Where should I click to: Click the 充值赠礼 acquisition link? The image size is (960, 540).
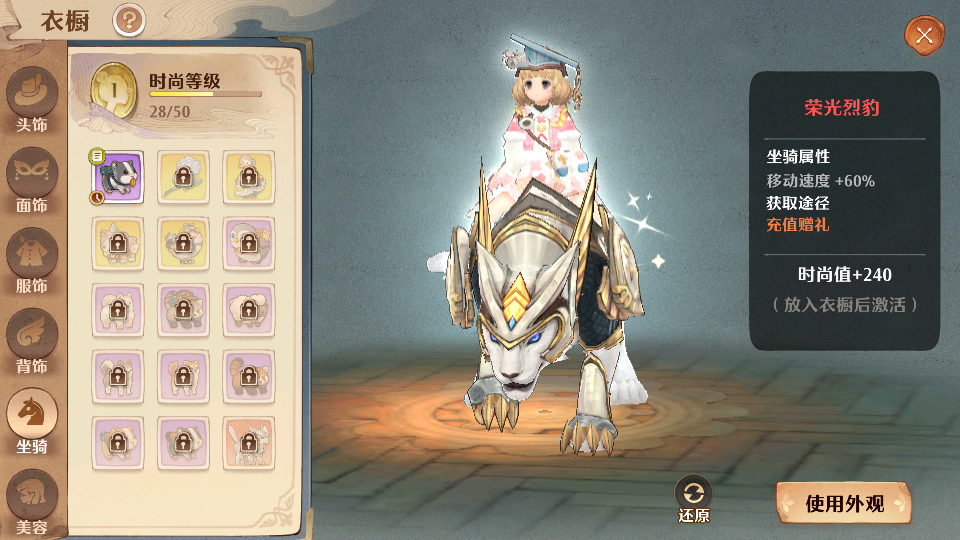click(x=798, y=225)
